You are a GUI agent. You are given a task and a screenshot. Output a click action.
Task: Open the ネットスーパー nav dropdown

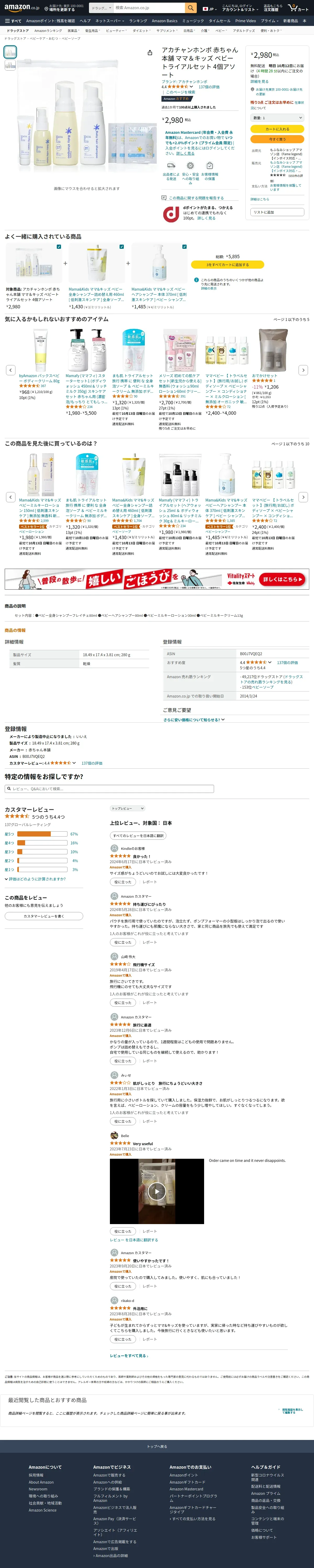coord(109,21)
